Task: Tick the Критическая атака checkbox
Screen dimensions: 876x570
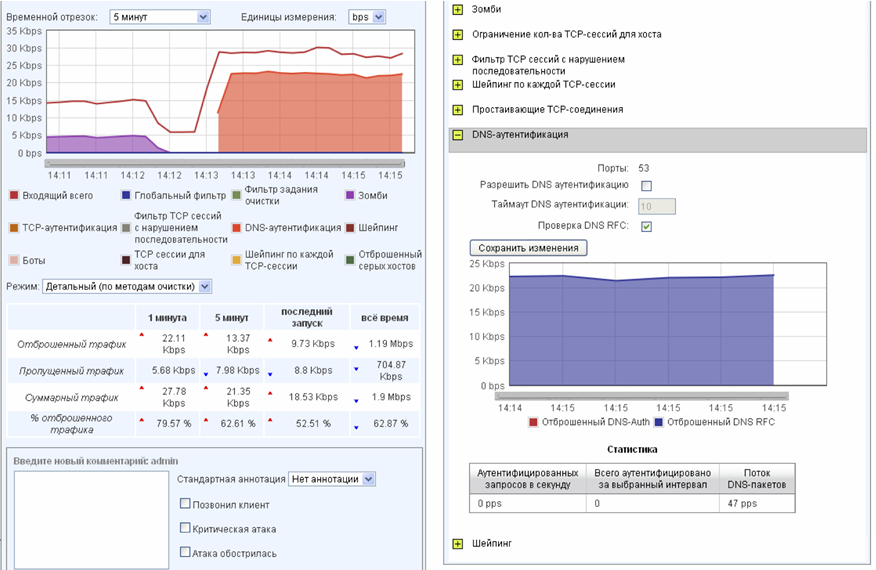Action: pos(185,528)
